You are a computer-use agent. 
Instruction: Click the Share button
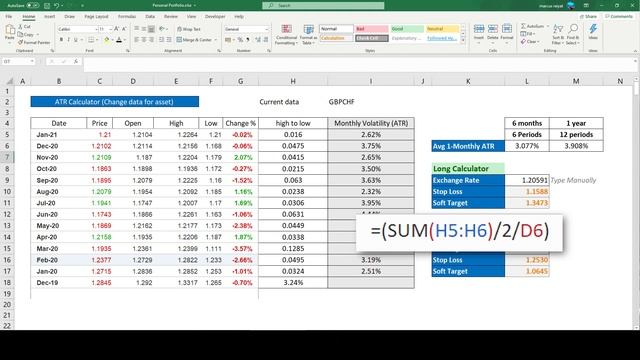click(588, 16)
